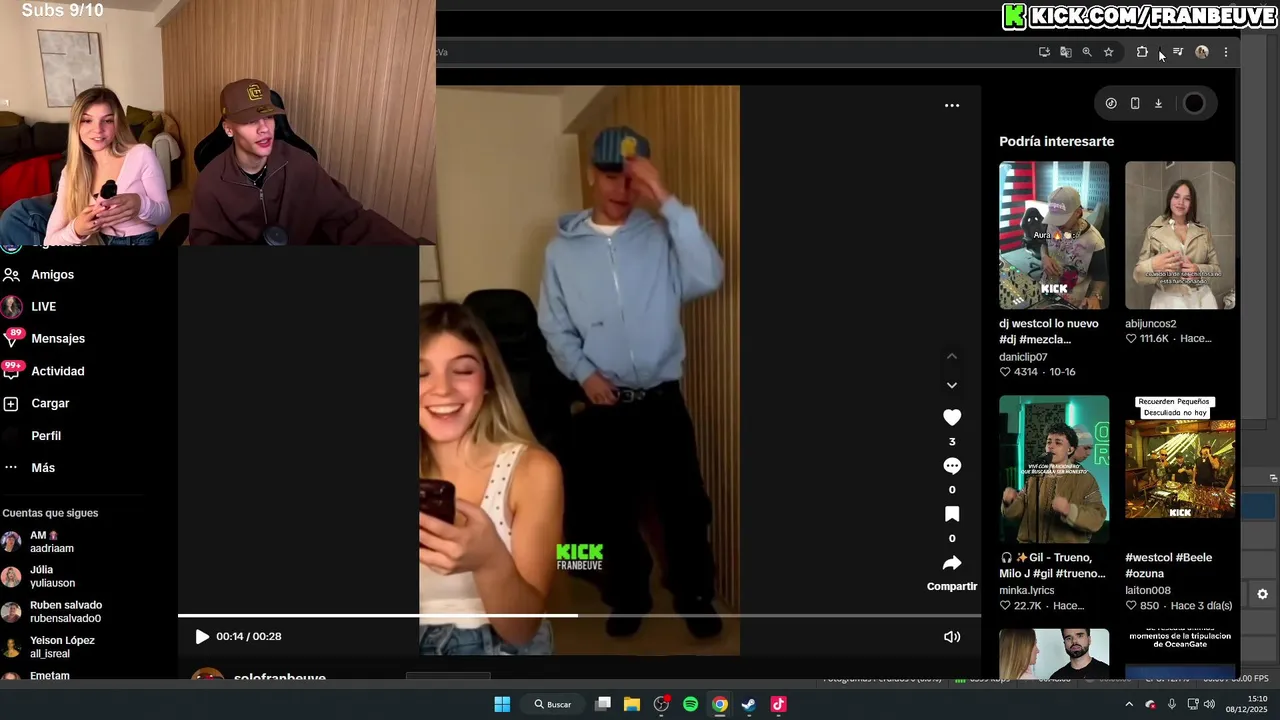Open the TikTok app on the taskbar
This screenshot has height=720, width=1280.
[x=778, y=704]
